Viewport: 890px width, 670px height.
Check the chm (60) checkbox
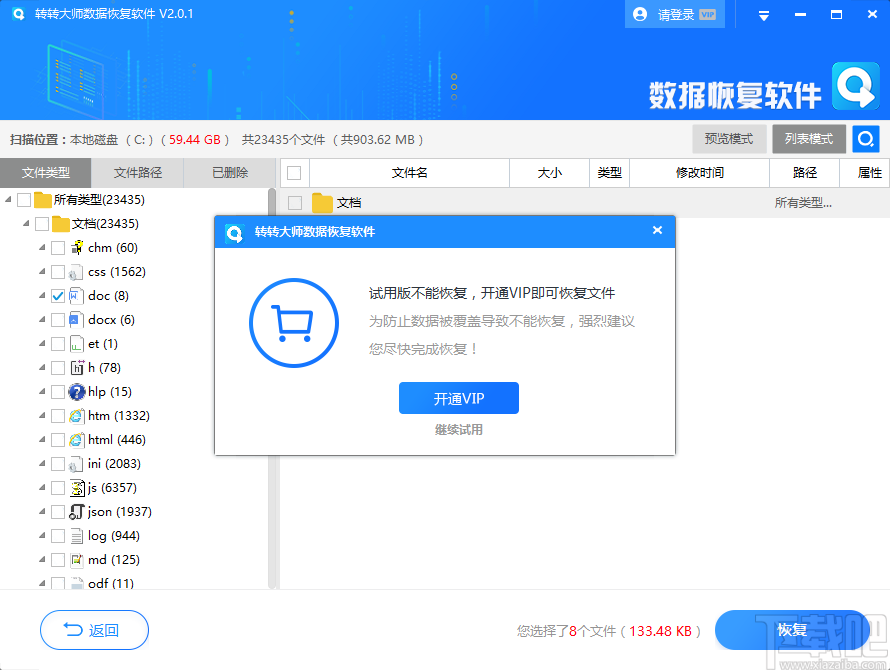pos(58,248)
